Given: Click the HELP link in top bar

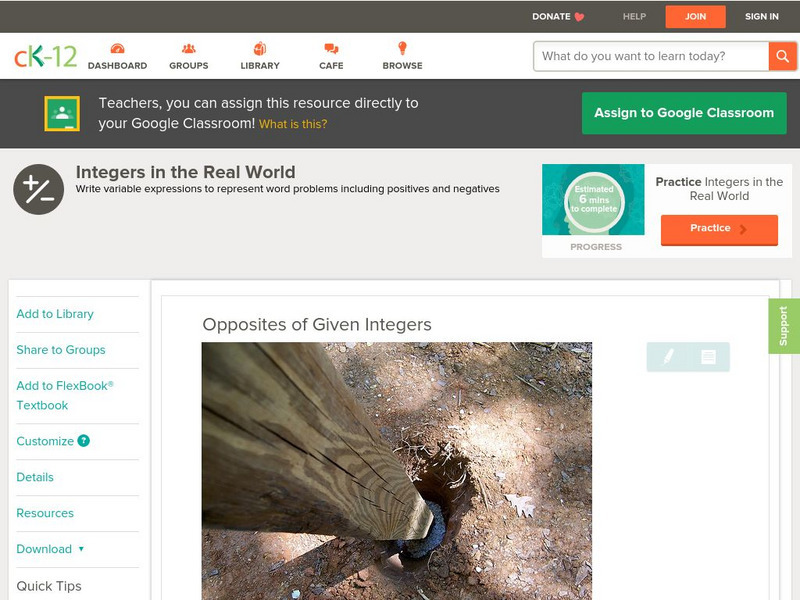Looking at the screenshot, I should 634,16.
